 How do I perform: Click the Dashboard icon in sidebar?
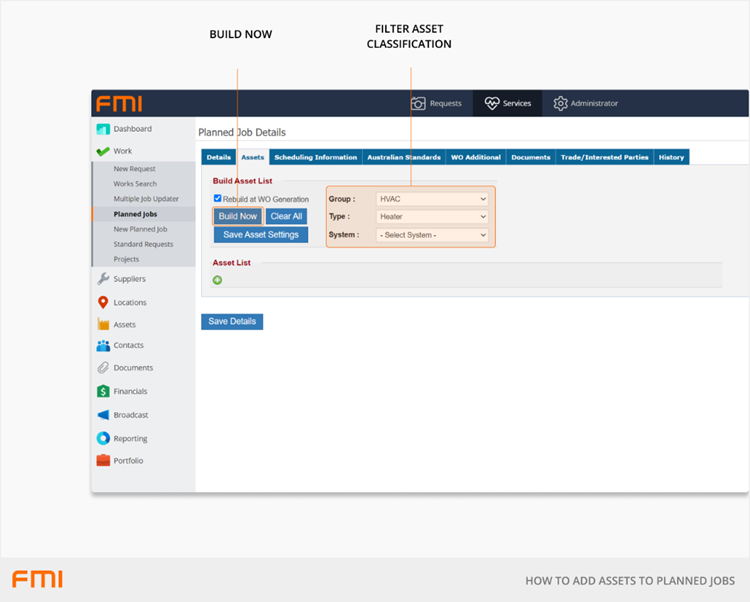103,129
